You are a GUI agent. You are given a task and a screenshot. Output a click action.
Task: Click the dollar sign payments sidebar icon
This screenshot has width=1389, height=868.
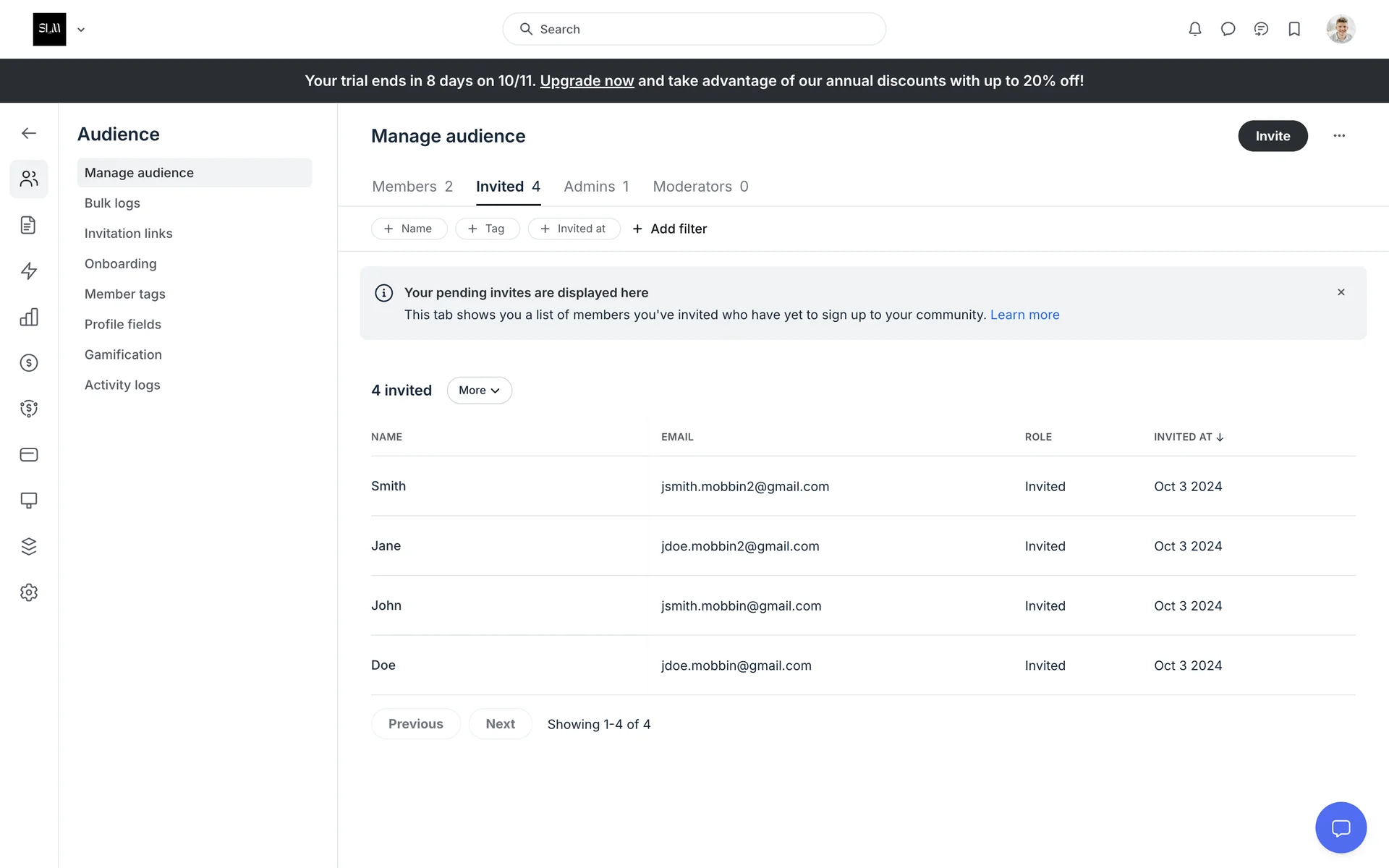pos(29,363)
